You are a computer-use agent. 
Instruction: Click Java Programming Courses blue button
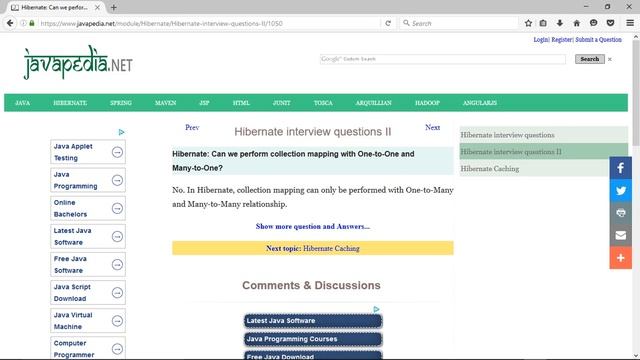pos(313,339)
